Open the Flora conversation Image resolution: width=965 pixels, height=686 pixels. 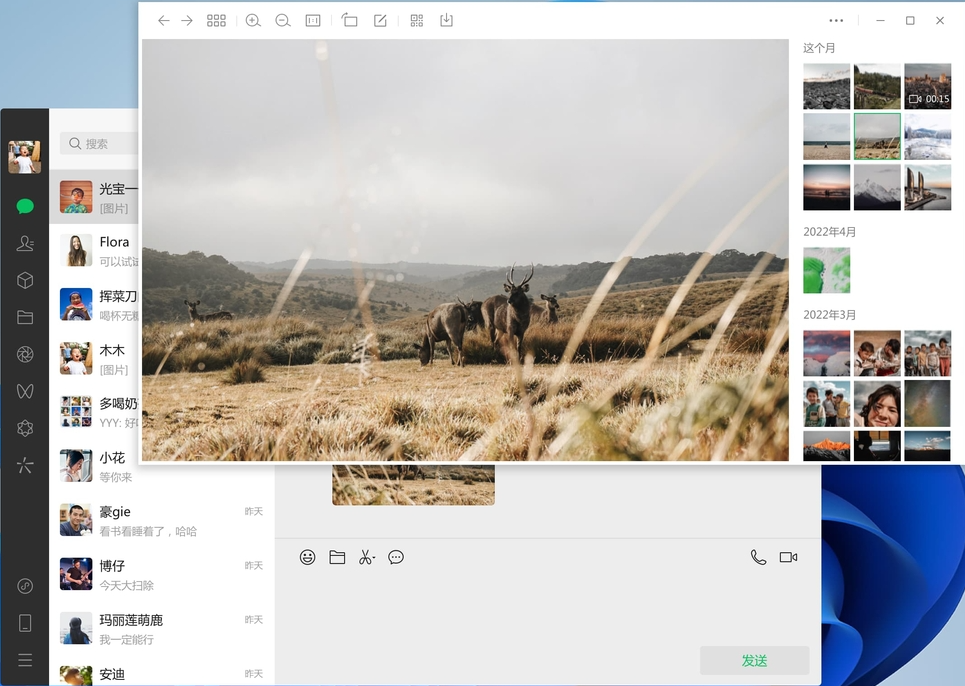pos(94,251)
